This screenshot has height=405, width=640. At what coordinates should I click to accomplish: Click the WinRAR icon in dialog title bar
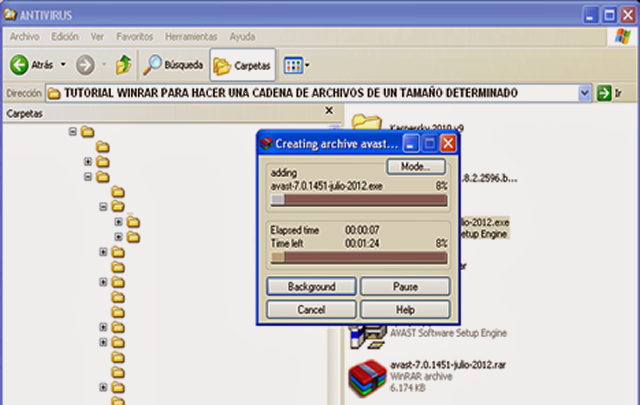267,144
